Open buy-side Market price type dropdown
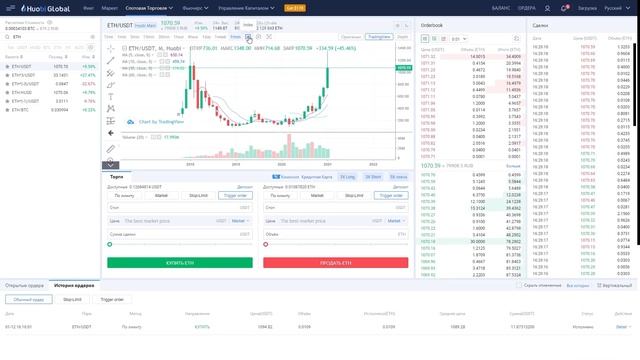This screenshot has height=360, width=640. click(240, 221)
